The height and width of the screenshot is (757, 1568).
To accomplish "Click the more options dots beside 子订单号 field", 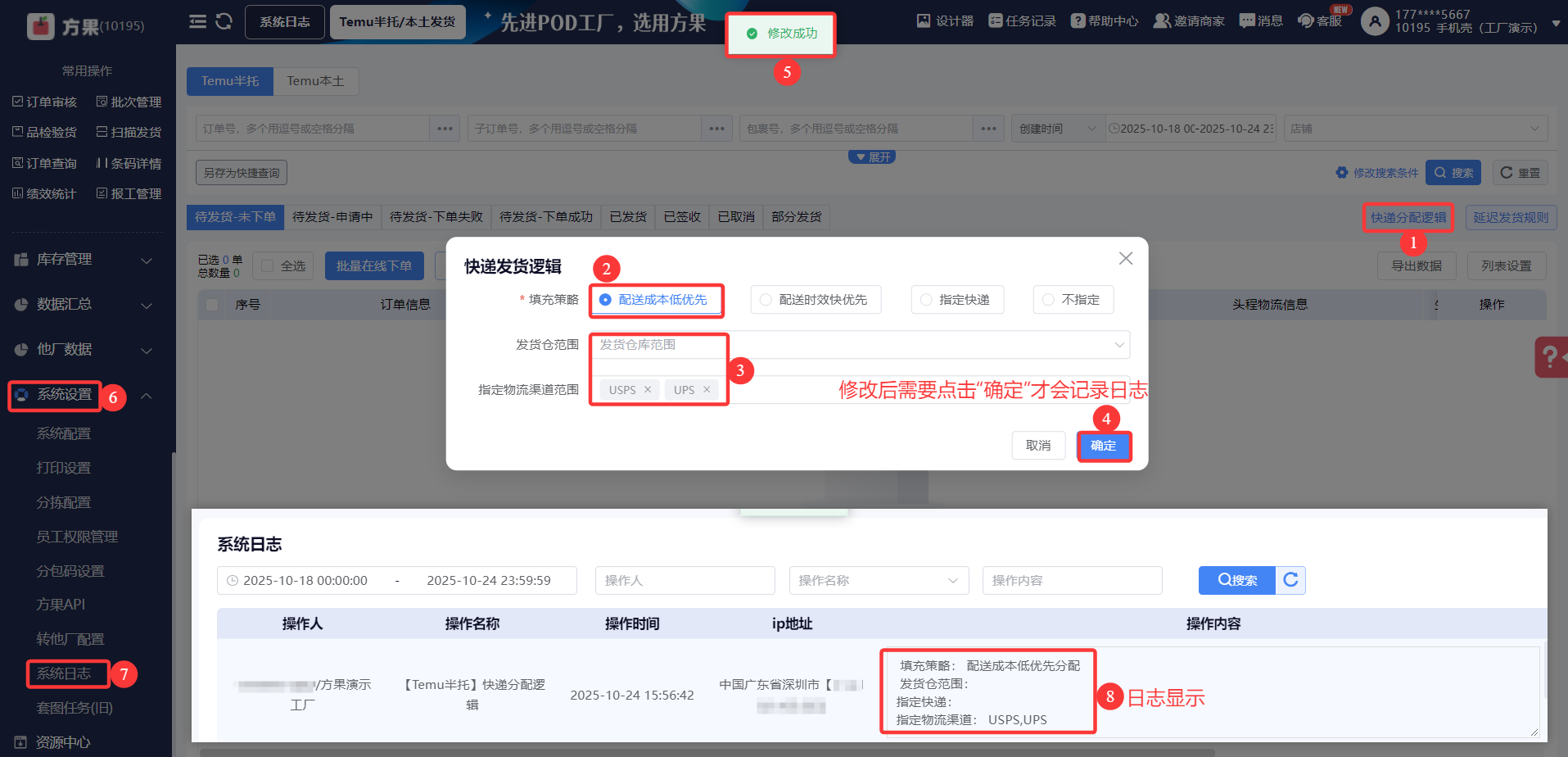I will pos(716,129).
